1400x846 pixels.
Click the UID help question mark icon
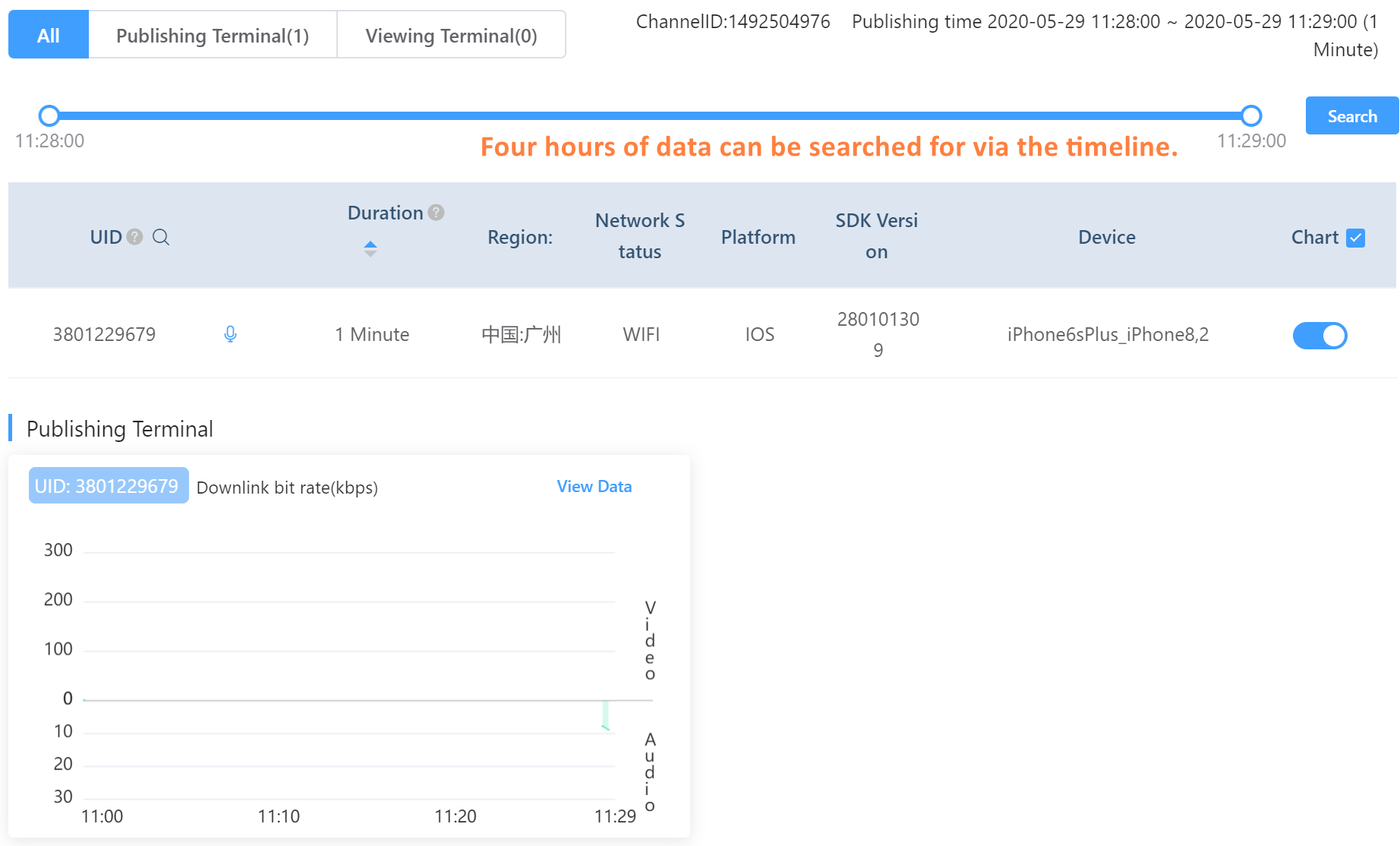(134, 237)
